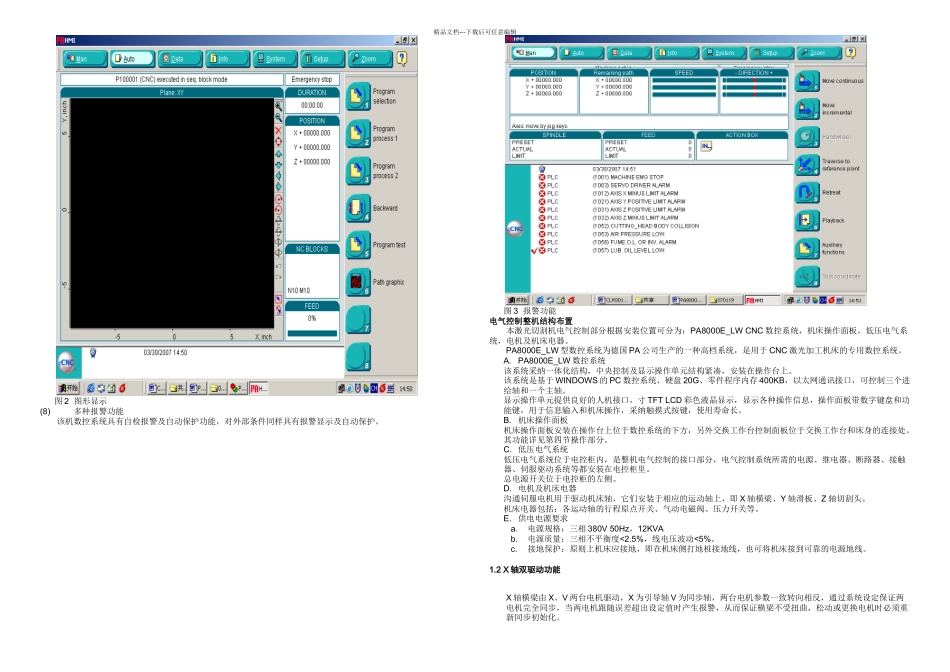Image resolution: width=950 pixels, height=672 pixels.
Task: Click the Backward function icon
Action: tap(358, 208)
